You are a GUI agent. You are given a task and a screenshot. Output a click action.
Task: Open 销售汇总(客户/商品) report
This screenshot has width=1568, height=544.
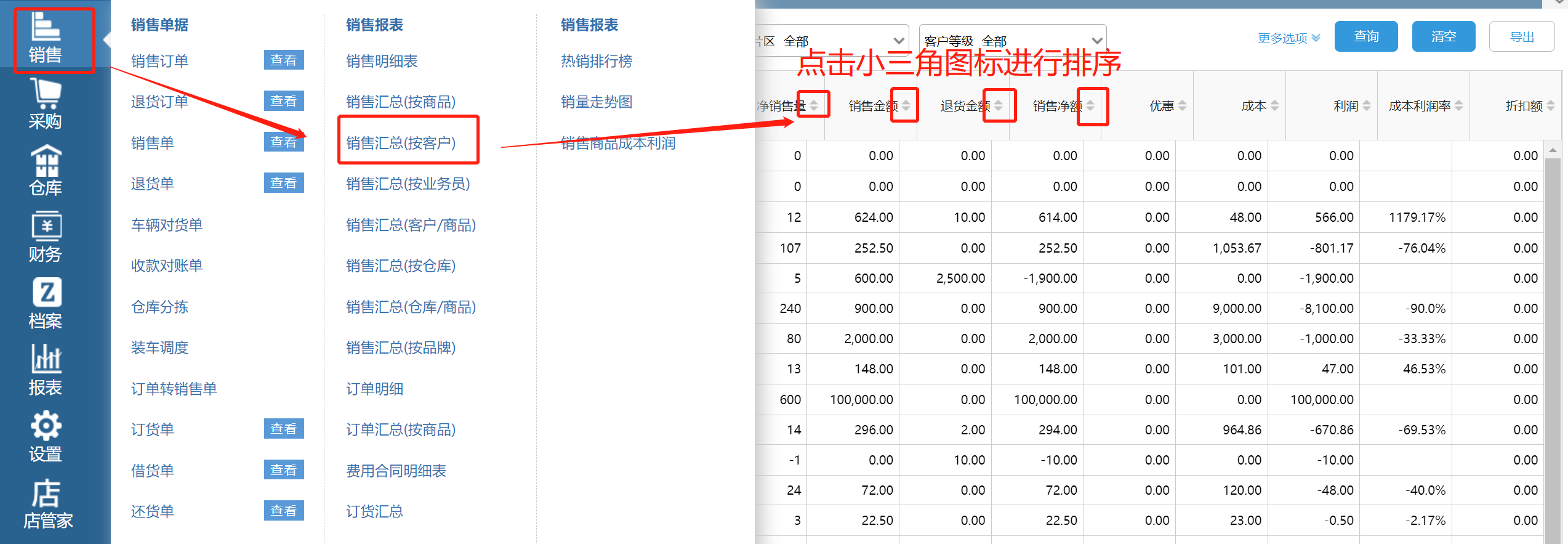pos(411,225)
